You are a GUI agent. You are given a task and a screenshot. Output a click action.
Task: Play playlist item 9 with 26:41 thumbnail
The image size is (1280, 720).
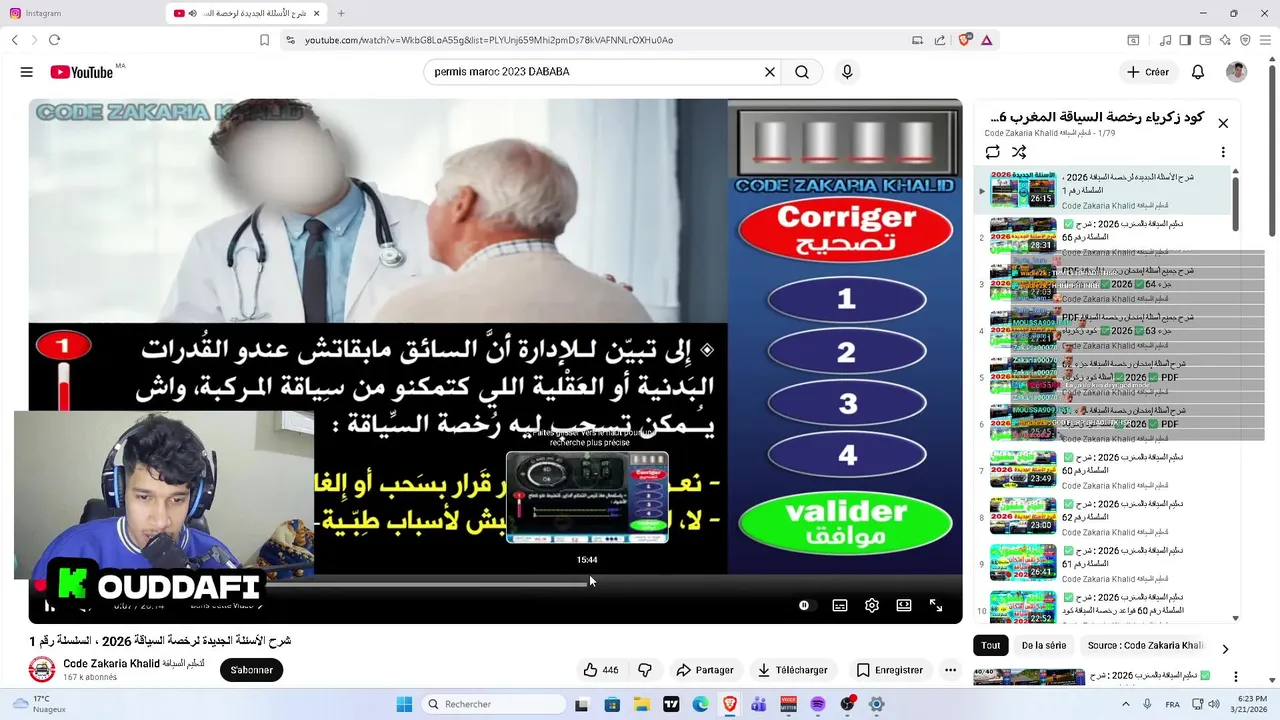point(1023,563)
